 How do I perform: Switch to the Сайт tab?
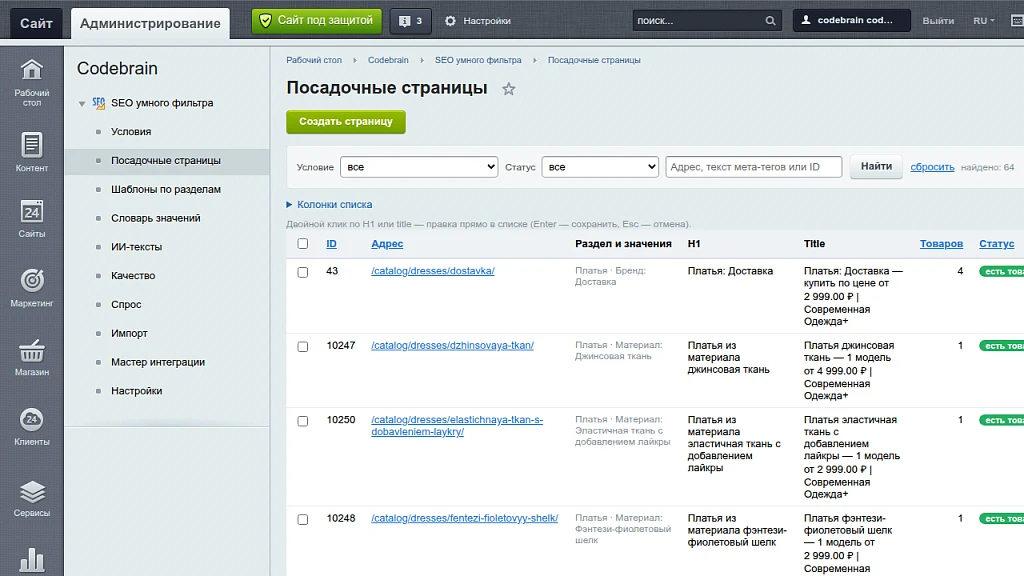tap(36, 24)
